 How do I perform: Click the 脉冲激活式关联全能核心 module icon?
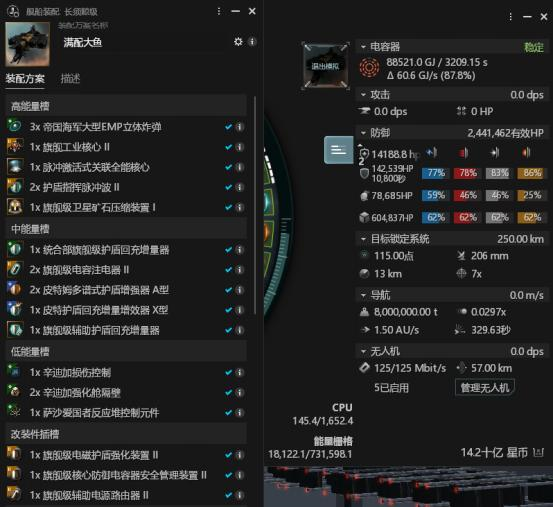pos(15,166)
